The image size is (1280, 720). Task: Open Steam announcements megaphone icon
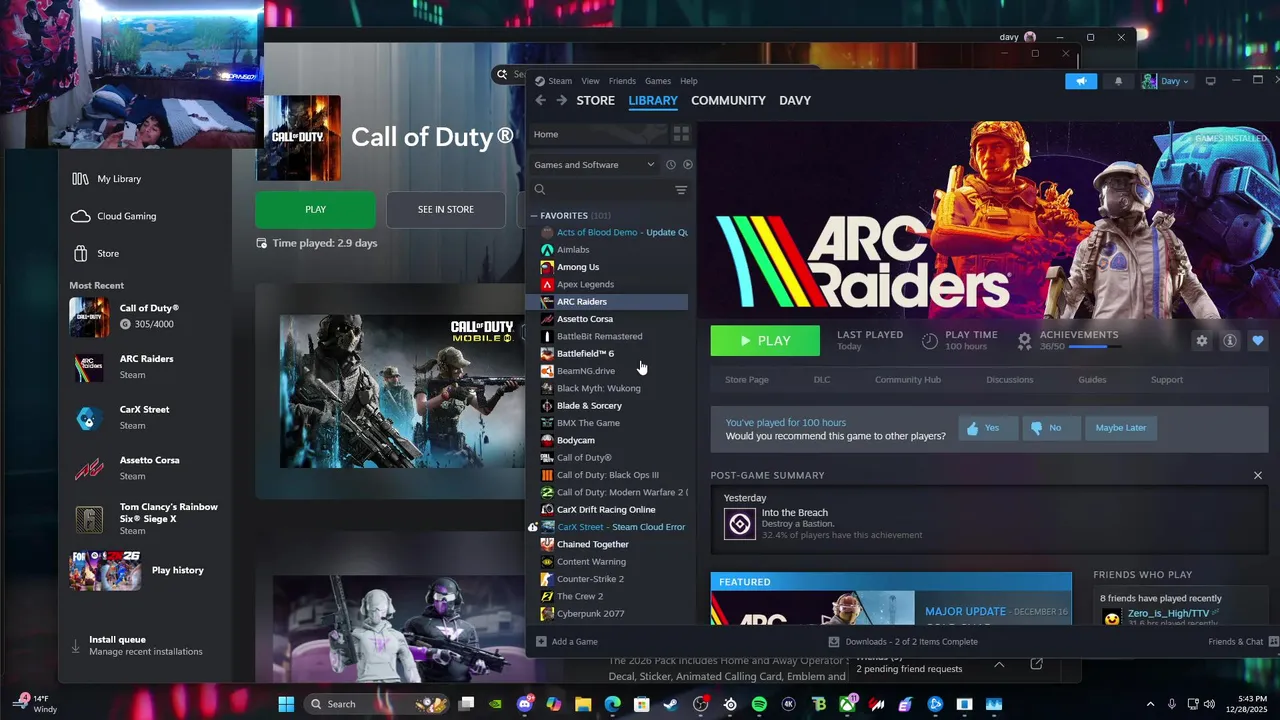coord(1081,81)
